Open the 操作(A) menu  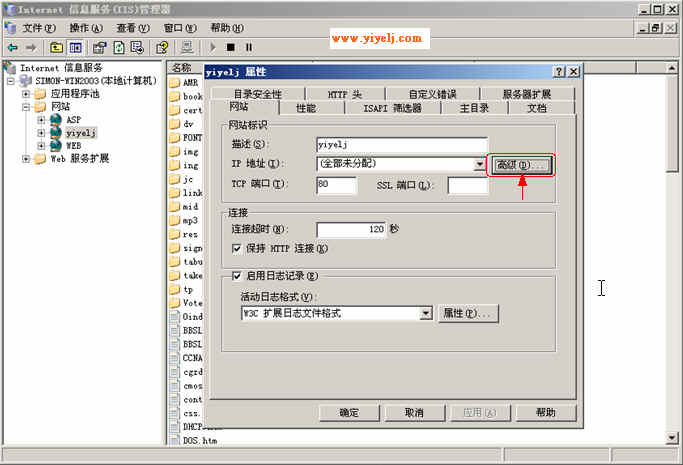(86, 28)
